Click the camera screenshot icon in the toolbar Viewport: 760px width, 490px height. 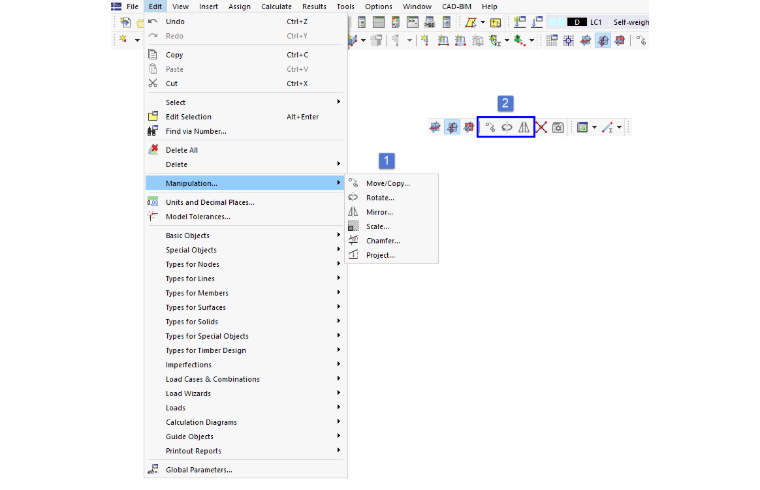click(558, 127)
